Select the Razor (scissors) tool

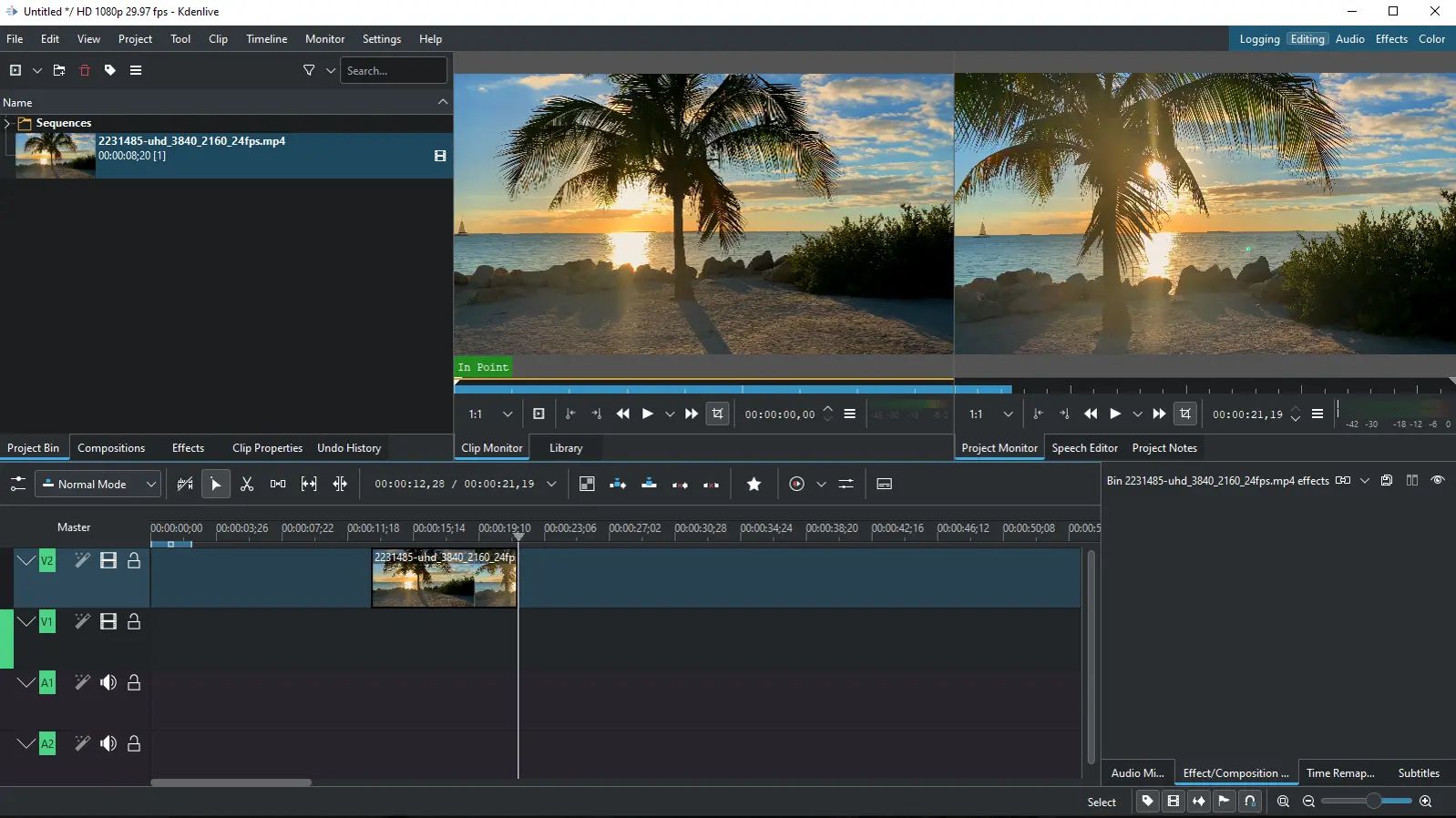pyautogui.click(x=247, y=485)
